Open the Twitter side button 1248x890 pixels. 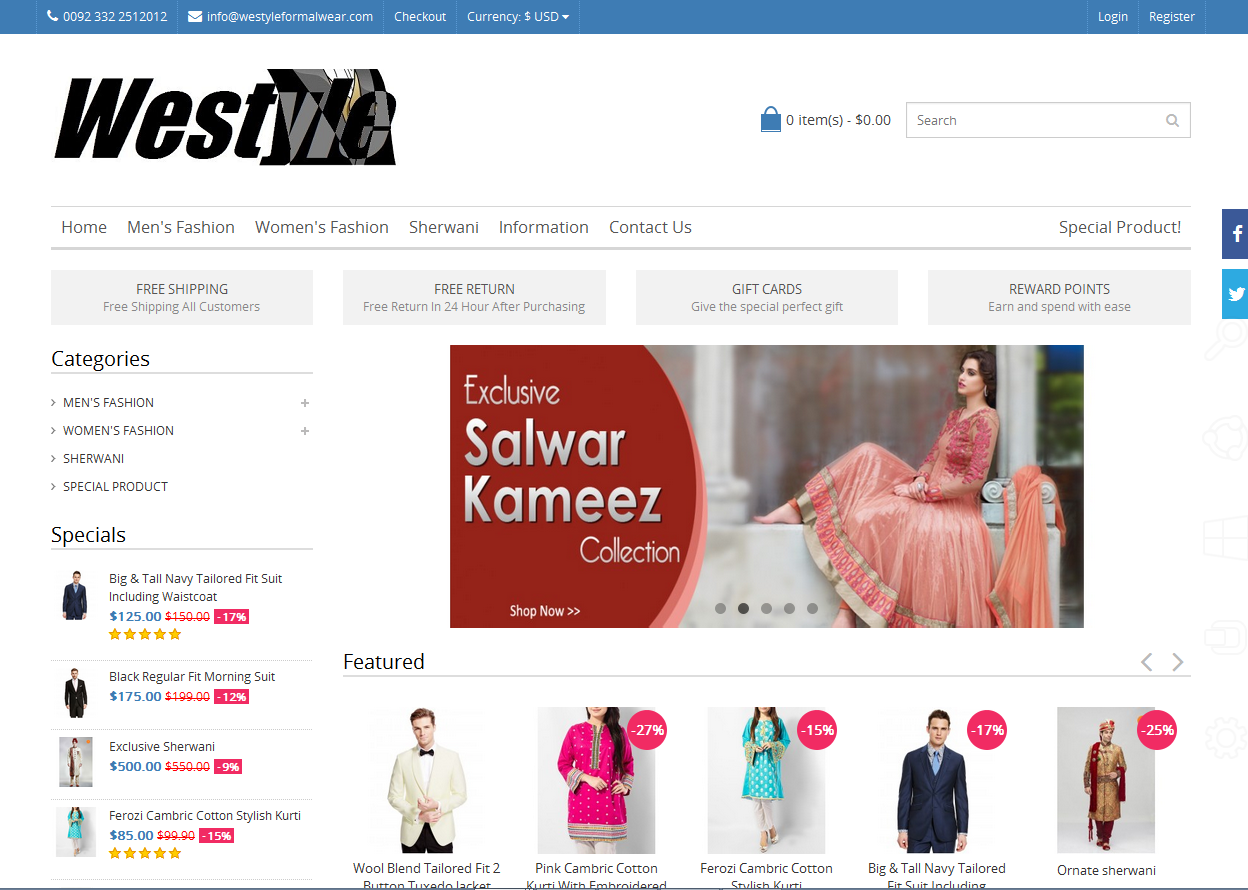point(1235,294)
